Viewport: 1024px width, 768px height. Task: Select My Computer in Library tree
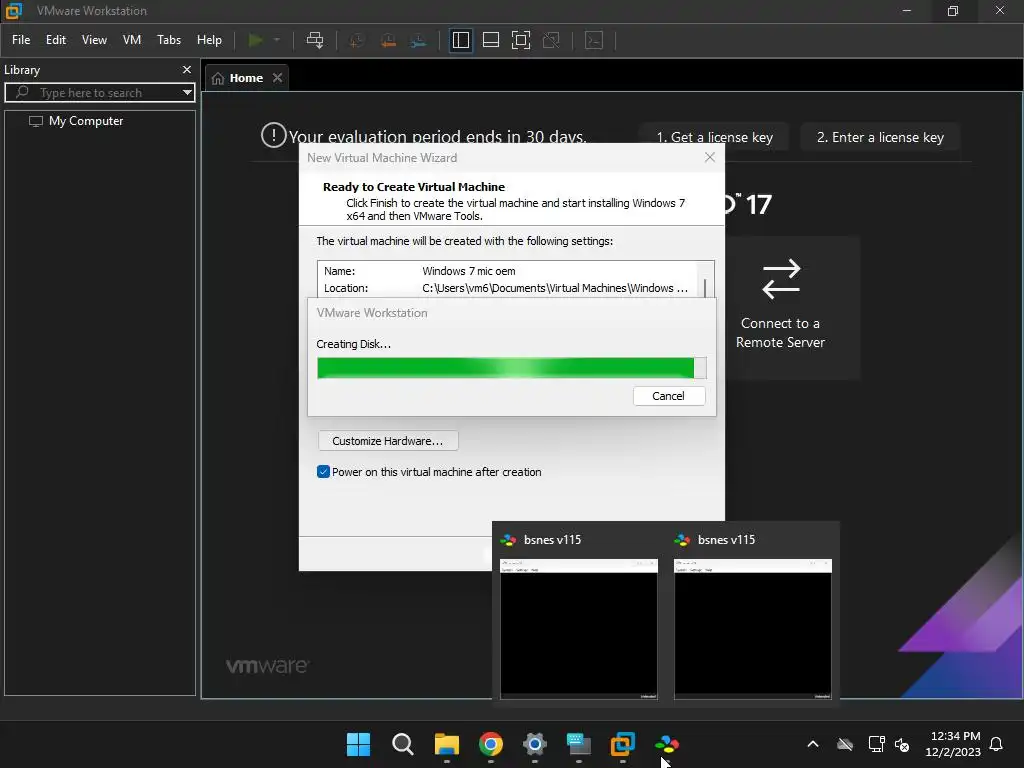tap(76, 121)
